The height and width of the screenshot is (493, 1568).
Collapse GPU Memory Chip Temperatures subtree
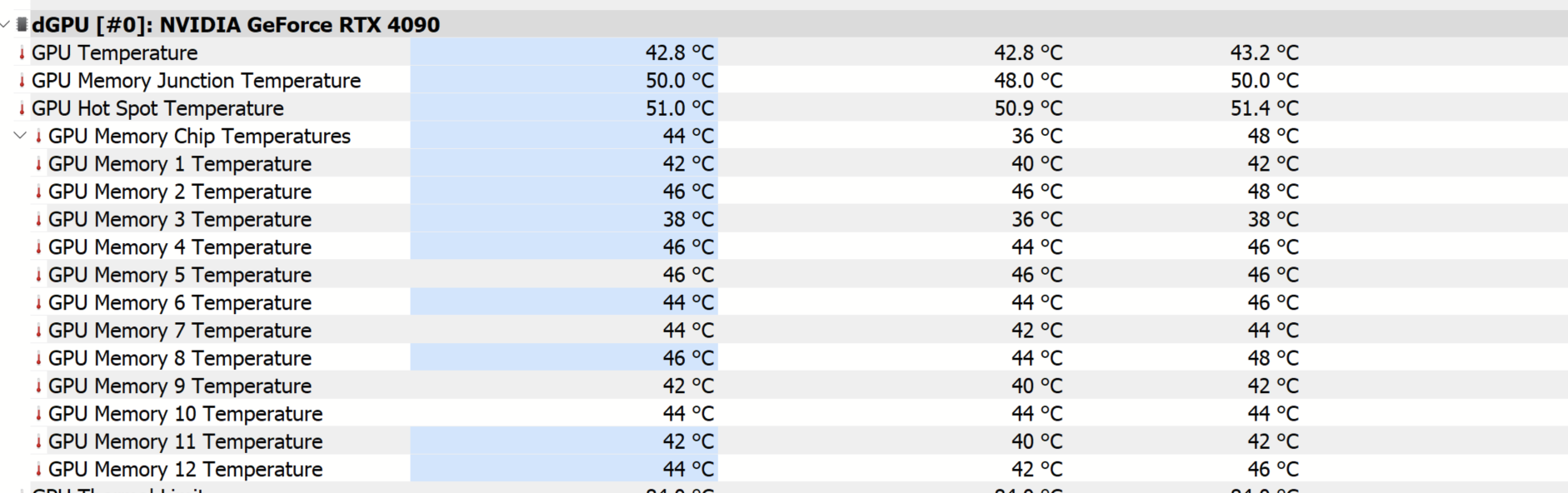(x=20, y=135)
